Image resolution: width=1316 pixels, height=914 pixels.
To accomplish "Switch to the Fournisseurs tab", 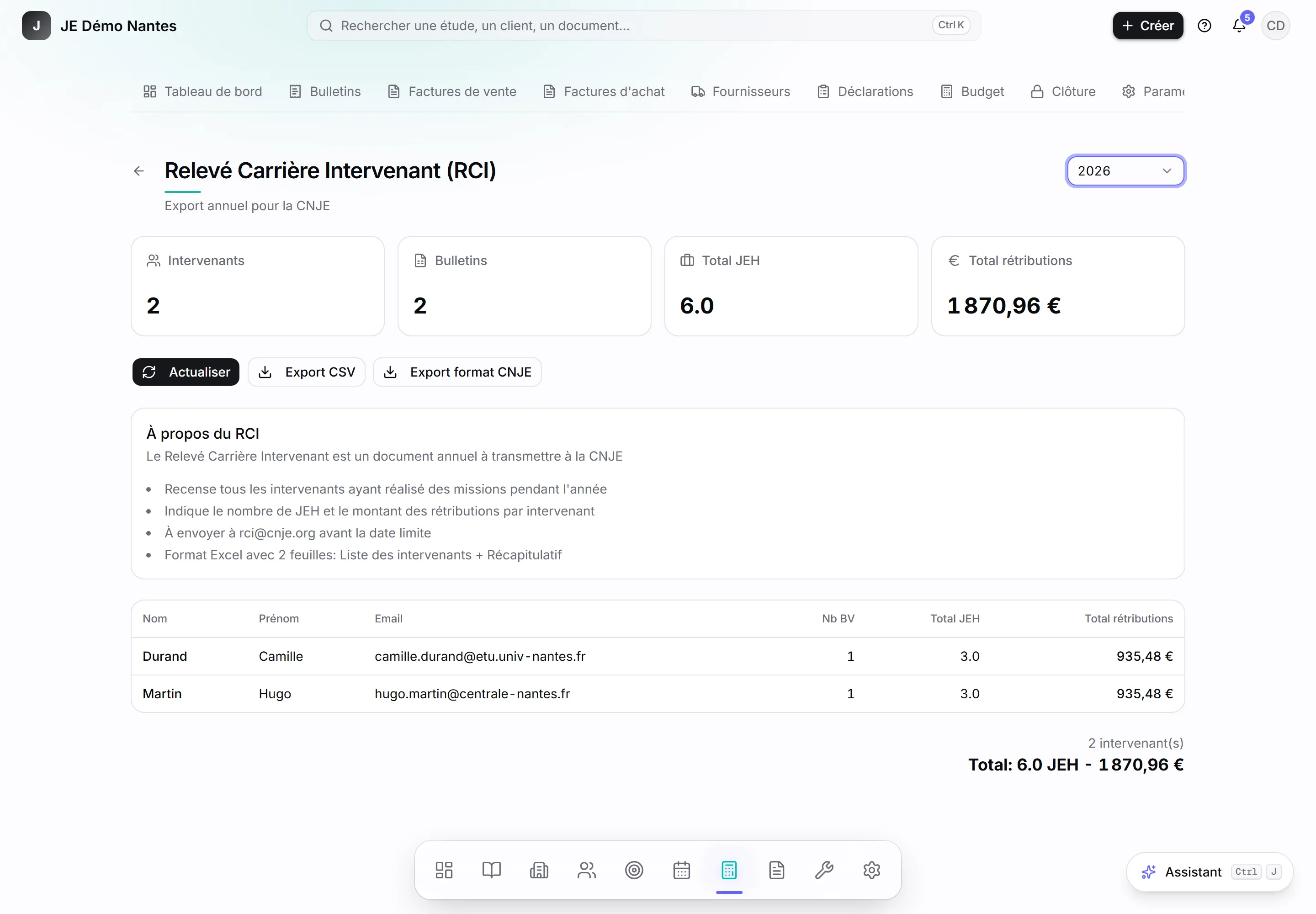I will click(x=740, y=92).
